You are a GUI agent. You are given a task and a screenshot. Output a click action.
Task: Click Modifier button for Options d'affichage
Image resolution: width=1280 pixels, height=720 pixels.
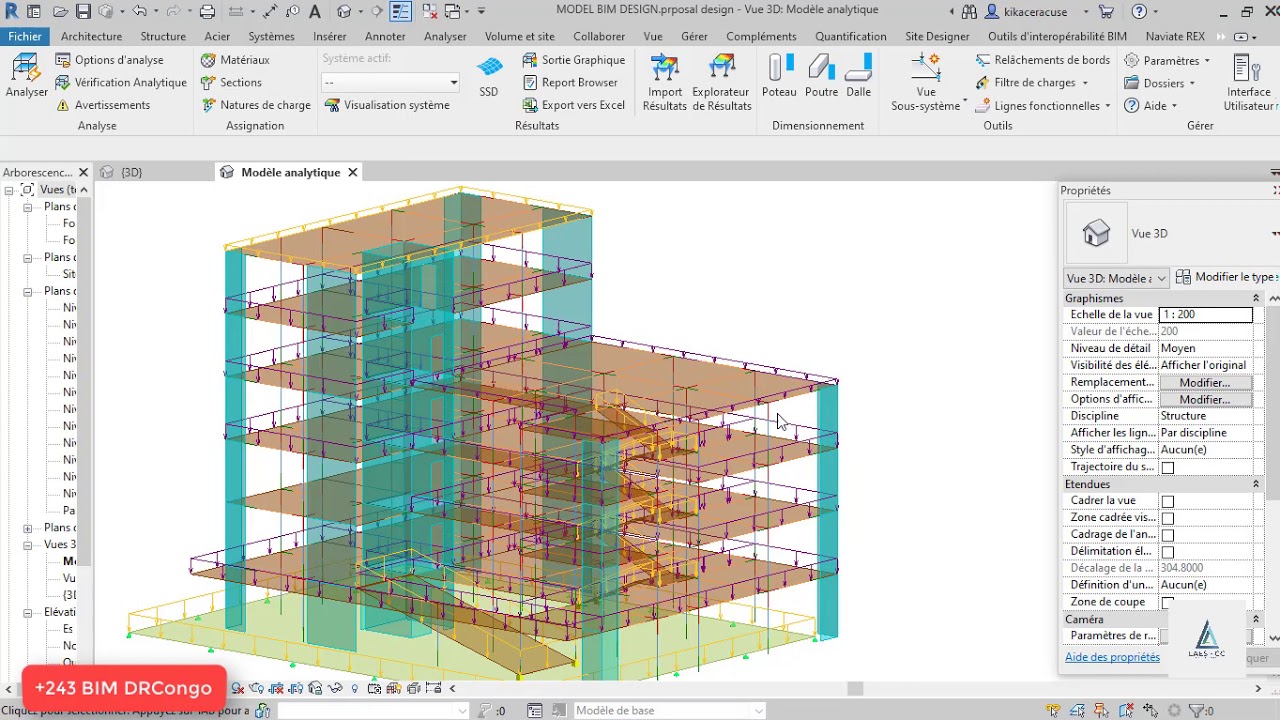tap(1204, 399)
